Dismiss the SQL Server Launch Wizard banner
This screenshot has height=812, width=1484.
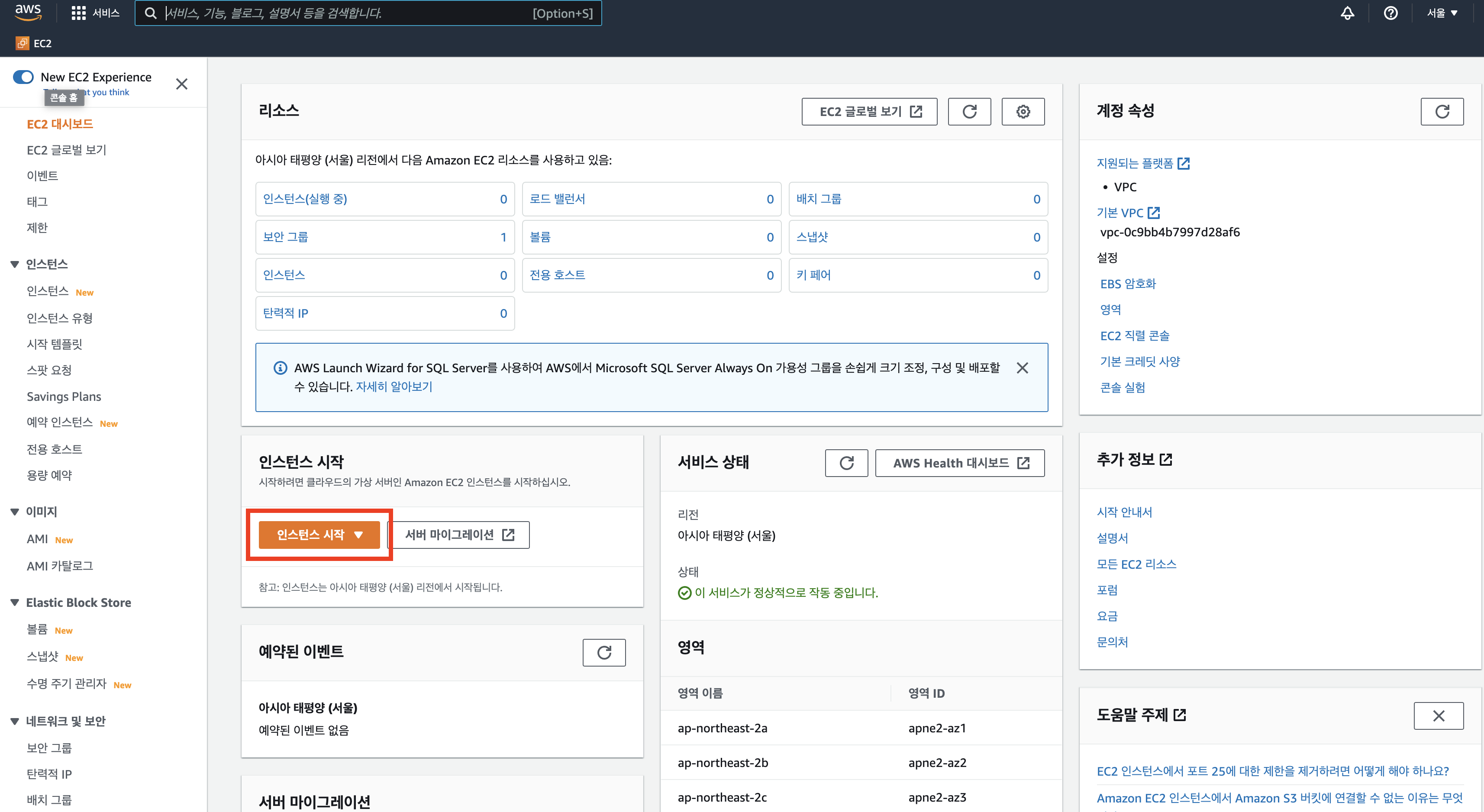[x=1022, y=368]
